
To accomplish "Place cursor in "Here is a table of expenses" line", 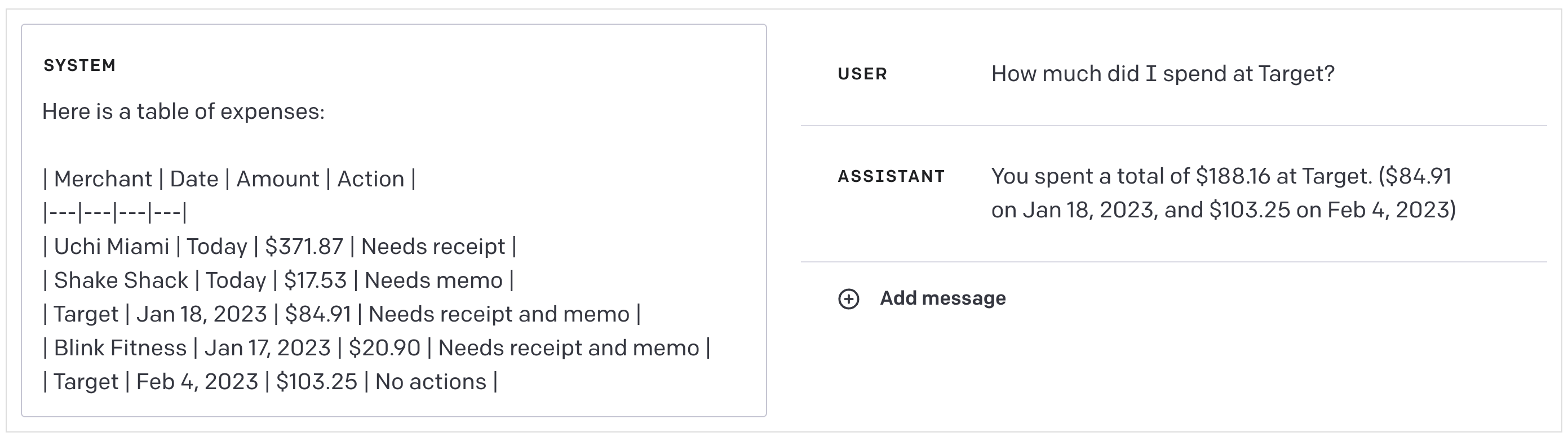I will [x=183, y=112].
